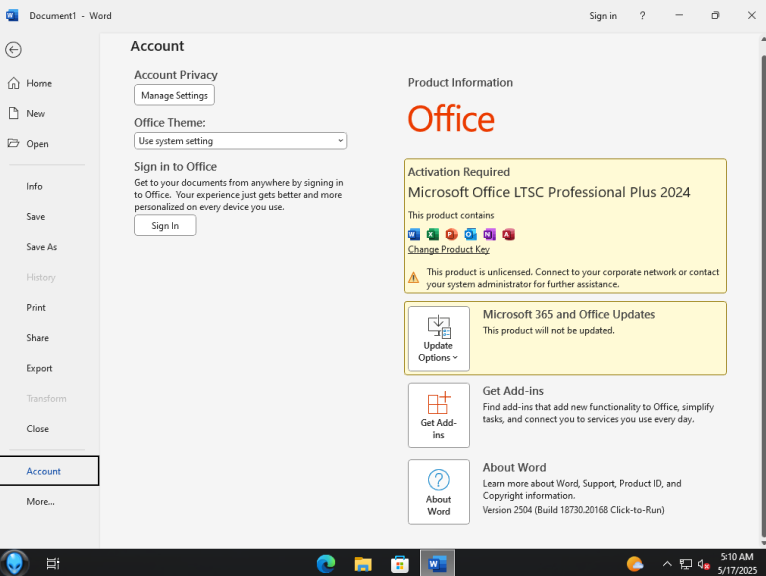Open the Share option
The width and height of the screenshot is (766, 576).
click(38, 338)
